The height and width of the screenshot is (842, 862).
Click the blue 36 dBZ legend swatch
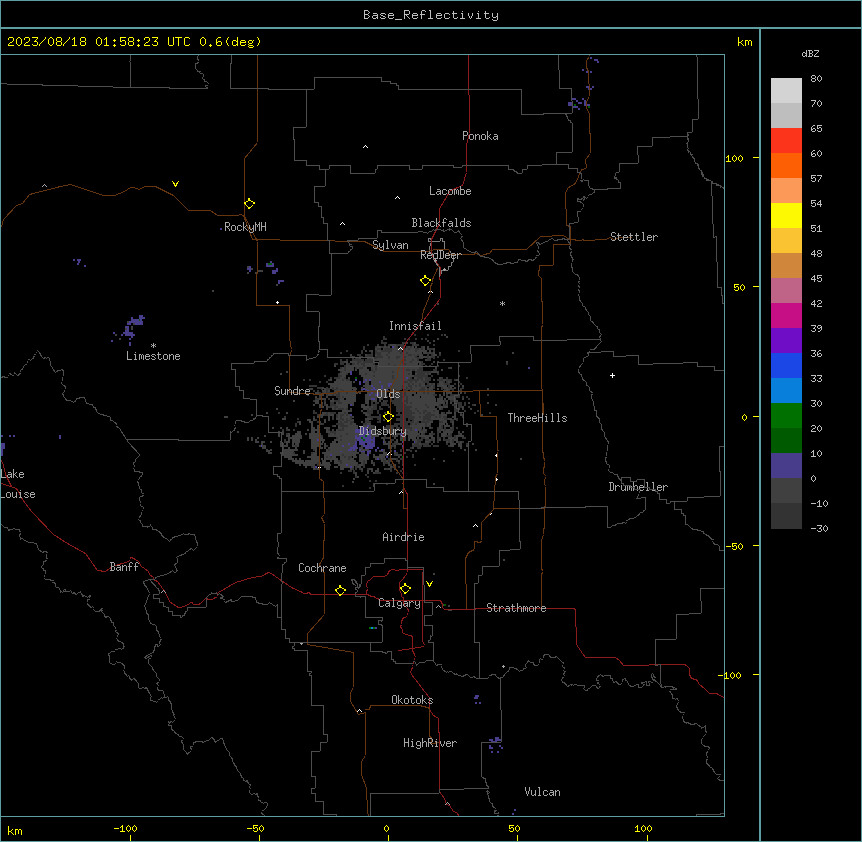[x=786, y=365]
